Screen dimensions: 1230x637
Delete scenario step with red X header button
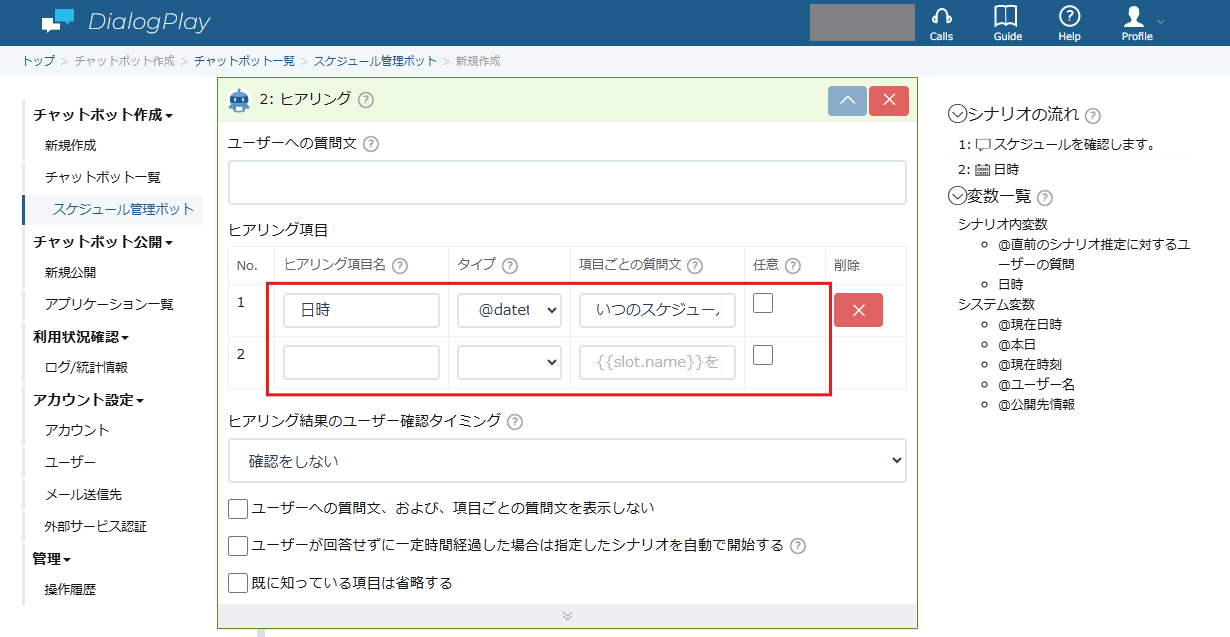tap(889, 101)
